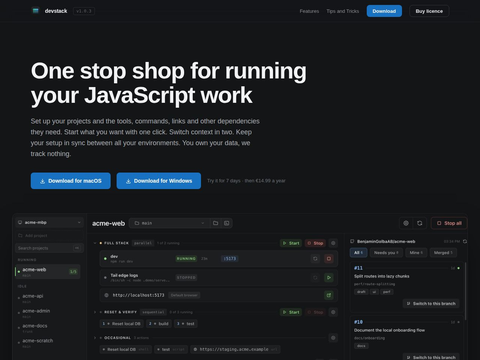
Task: Click step 3 test chip
Action: tap(186, 324)
